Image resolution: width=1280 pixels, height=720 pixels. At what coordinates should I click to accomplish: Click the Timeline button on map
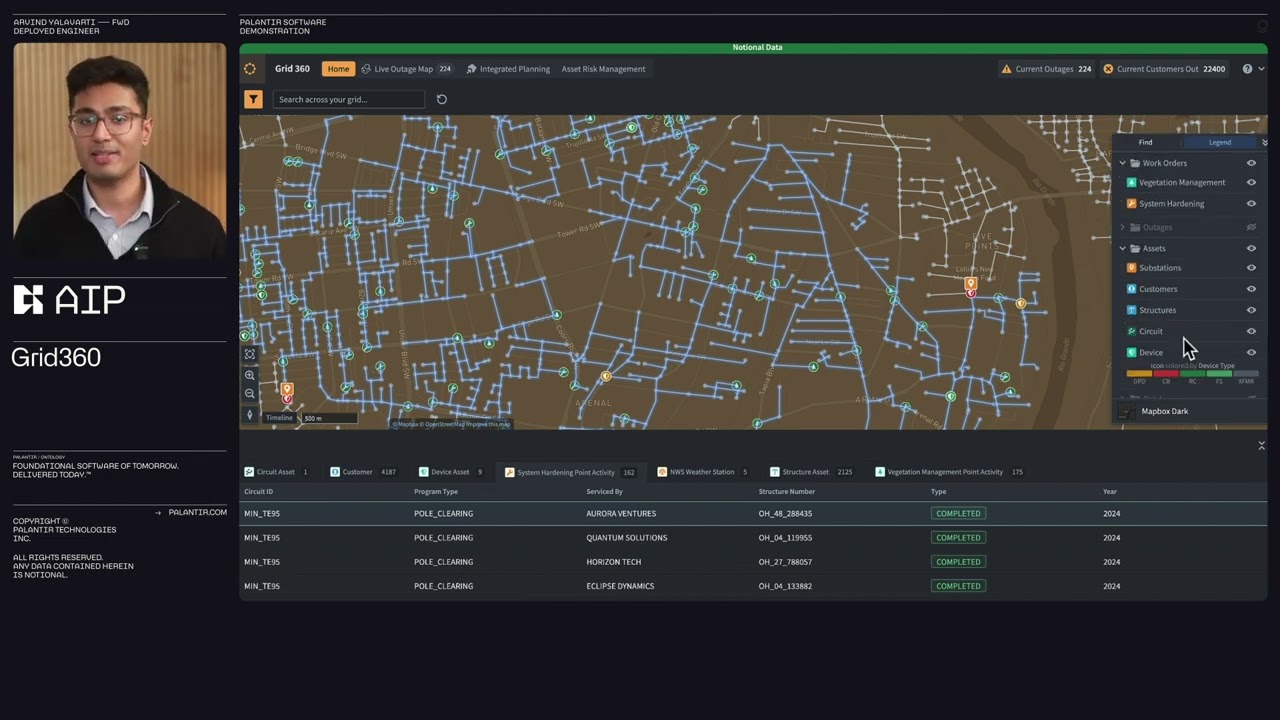(x=279, y=418)
